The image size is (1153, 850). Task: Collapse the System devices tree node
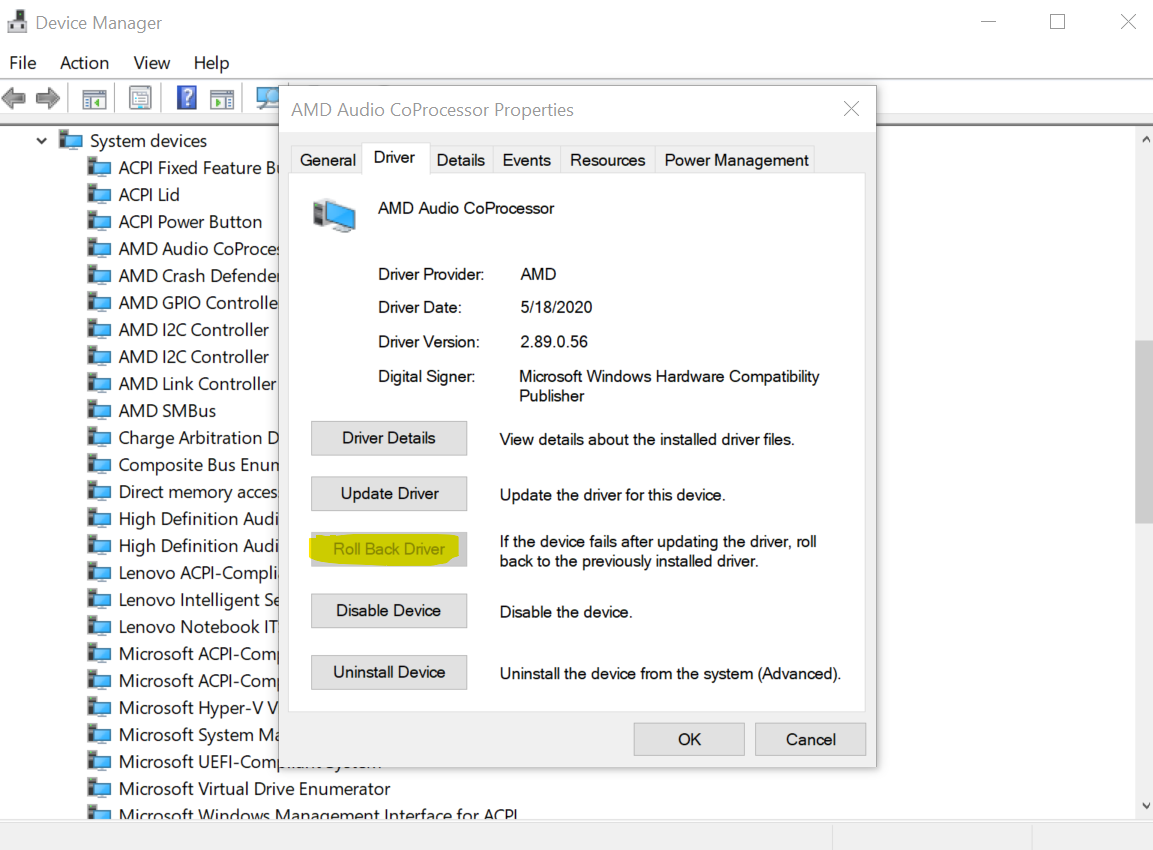(x=42, y=140)
